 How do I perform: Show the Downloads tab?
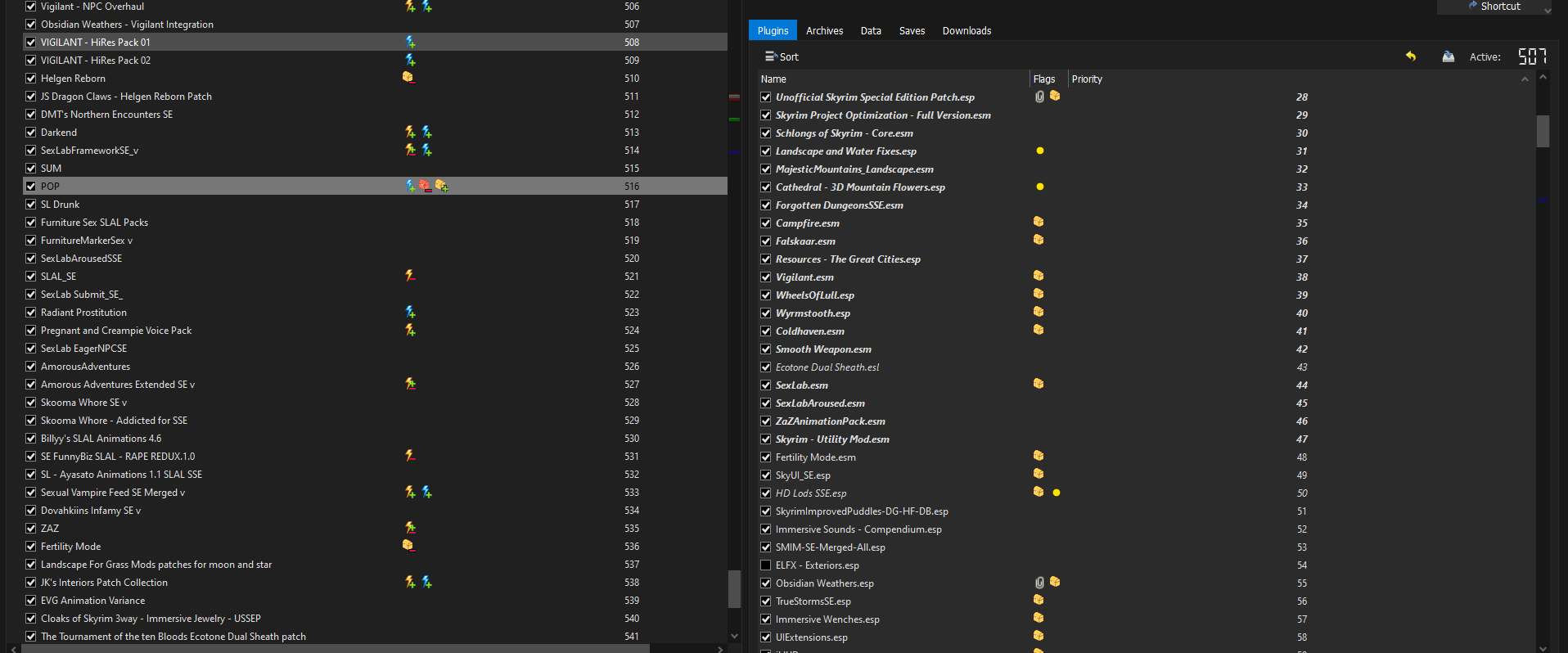pos(966,31)
